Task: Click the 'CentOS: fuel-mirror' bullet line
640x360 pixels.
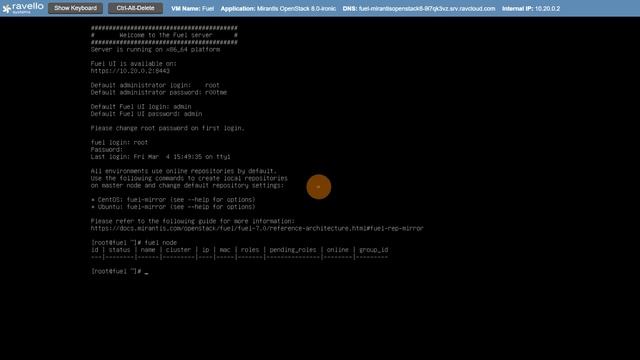Action: [x=173, y=200]
